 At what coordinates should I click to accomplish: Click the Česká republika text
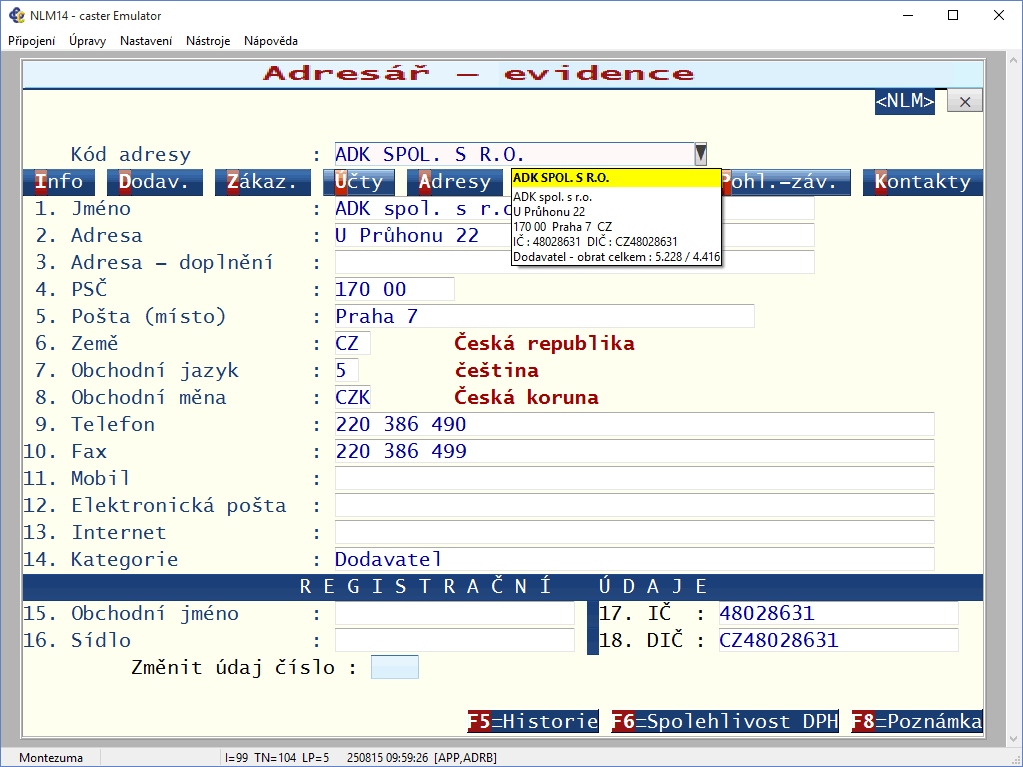click(x=544, y=343)
